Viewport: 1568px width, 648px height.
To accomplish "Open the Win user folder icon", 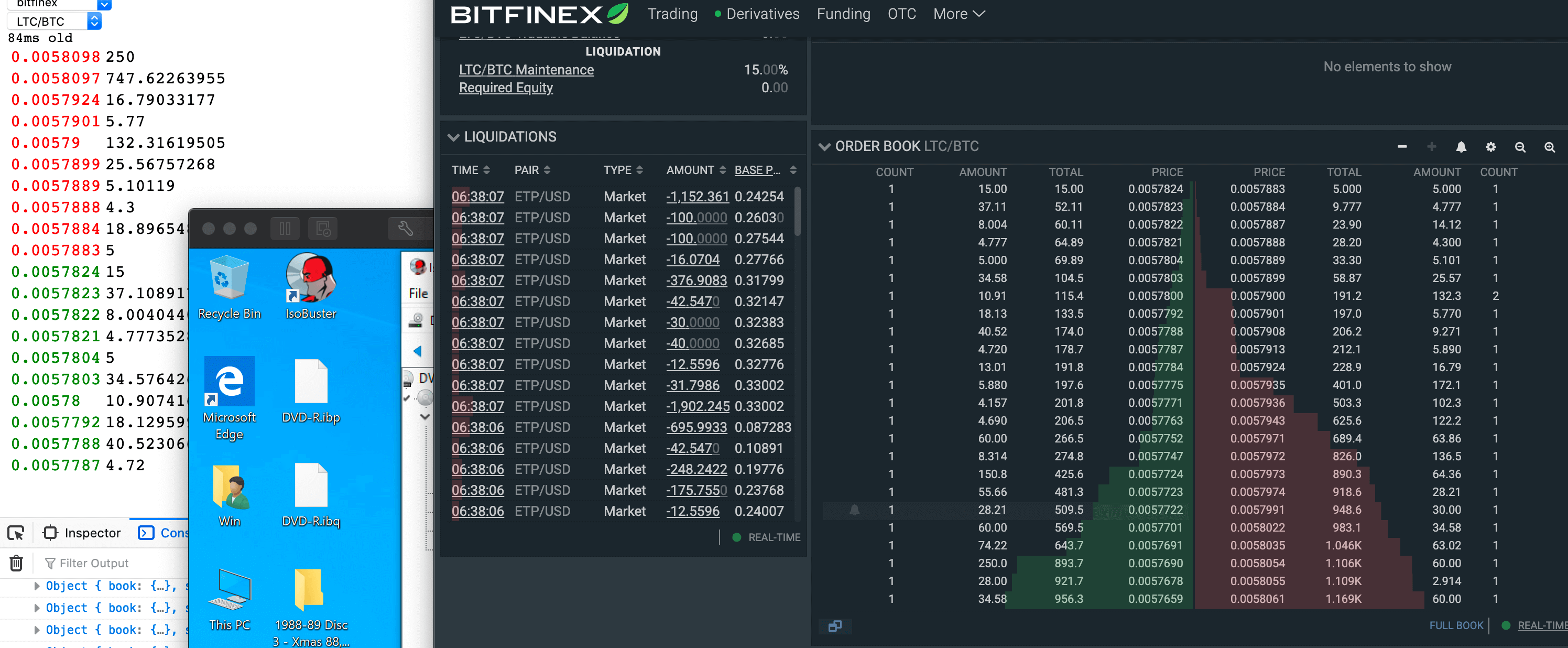I will (230, 495).
